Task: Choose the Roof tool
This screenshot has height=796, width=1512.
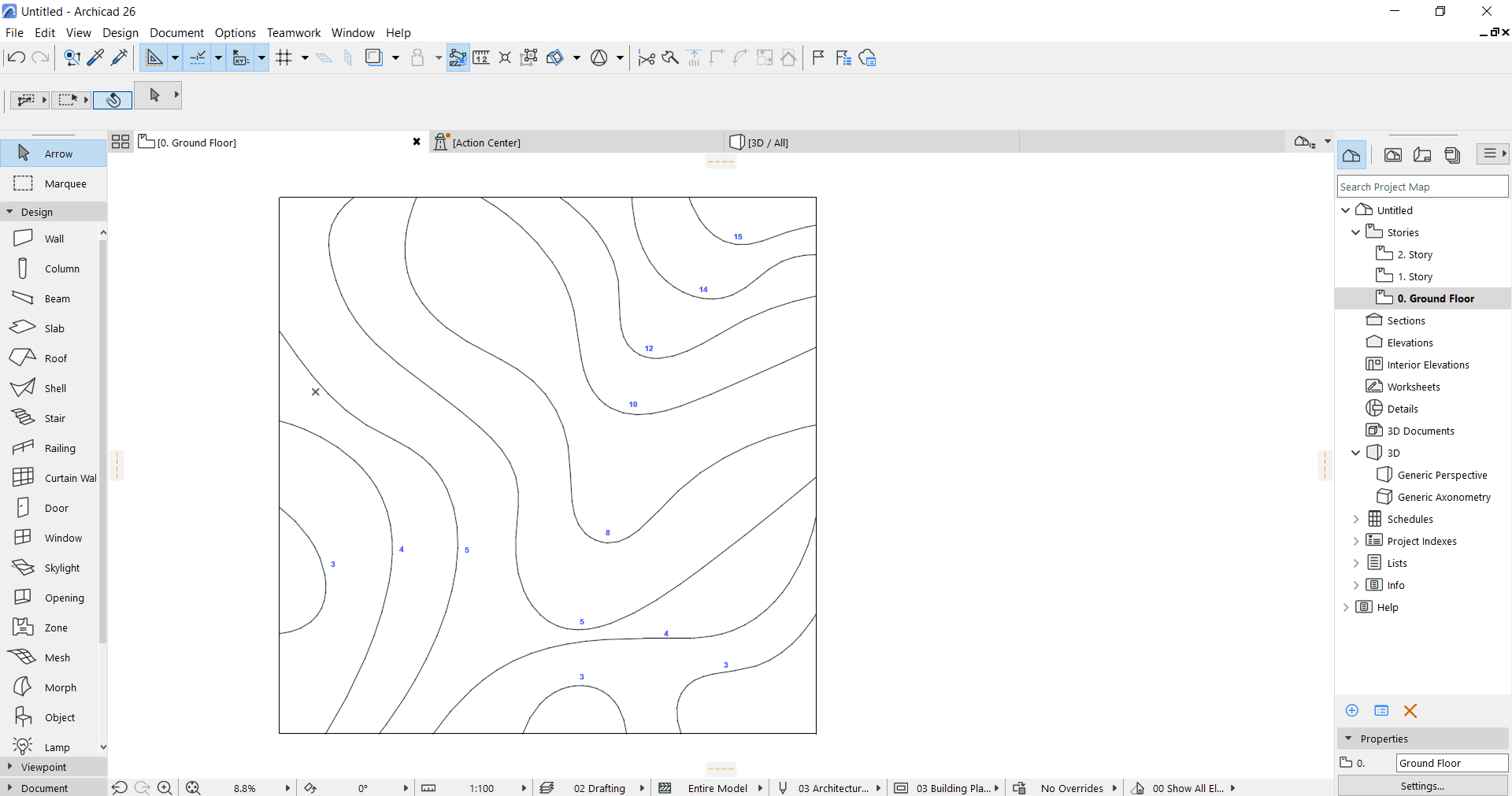Action: (55, 358)
